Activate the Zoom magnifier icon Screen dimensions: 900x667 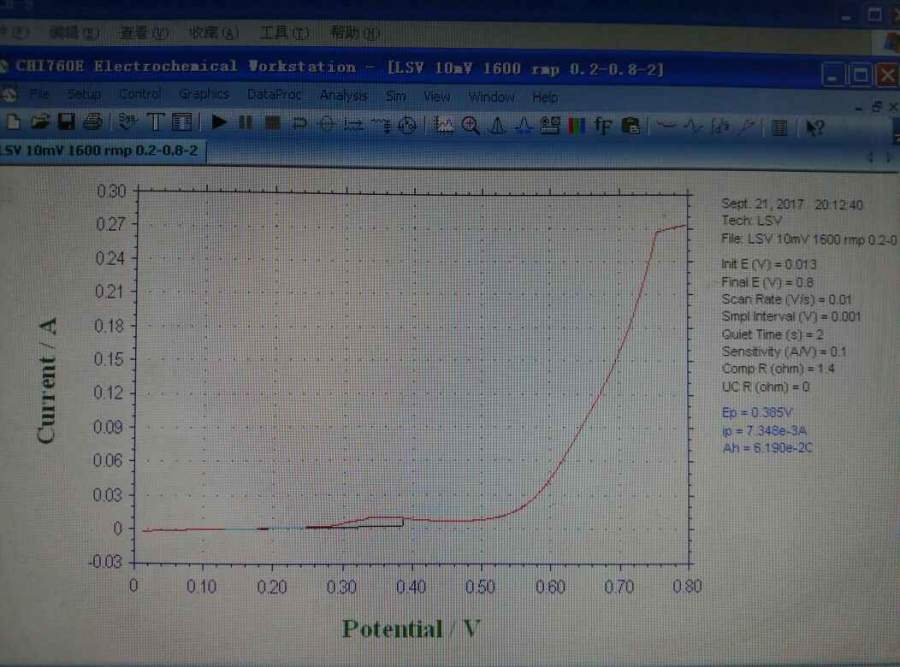(x=471, y=126)
